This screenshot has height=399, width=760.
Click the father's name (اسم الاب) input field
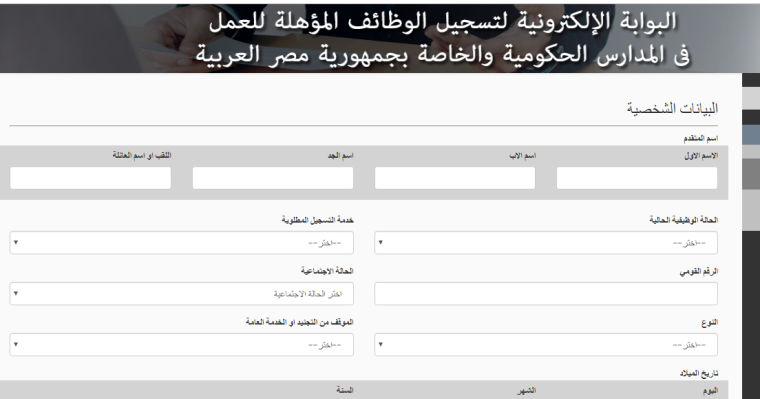click(x=455, y=178)
